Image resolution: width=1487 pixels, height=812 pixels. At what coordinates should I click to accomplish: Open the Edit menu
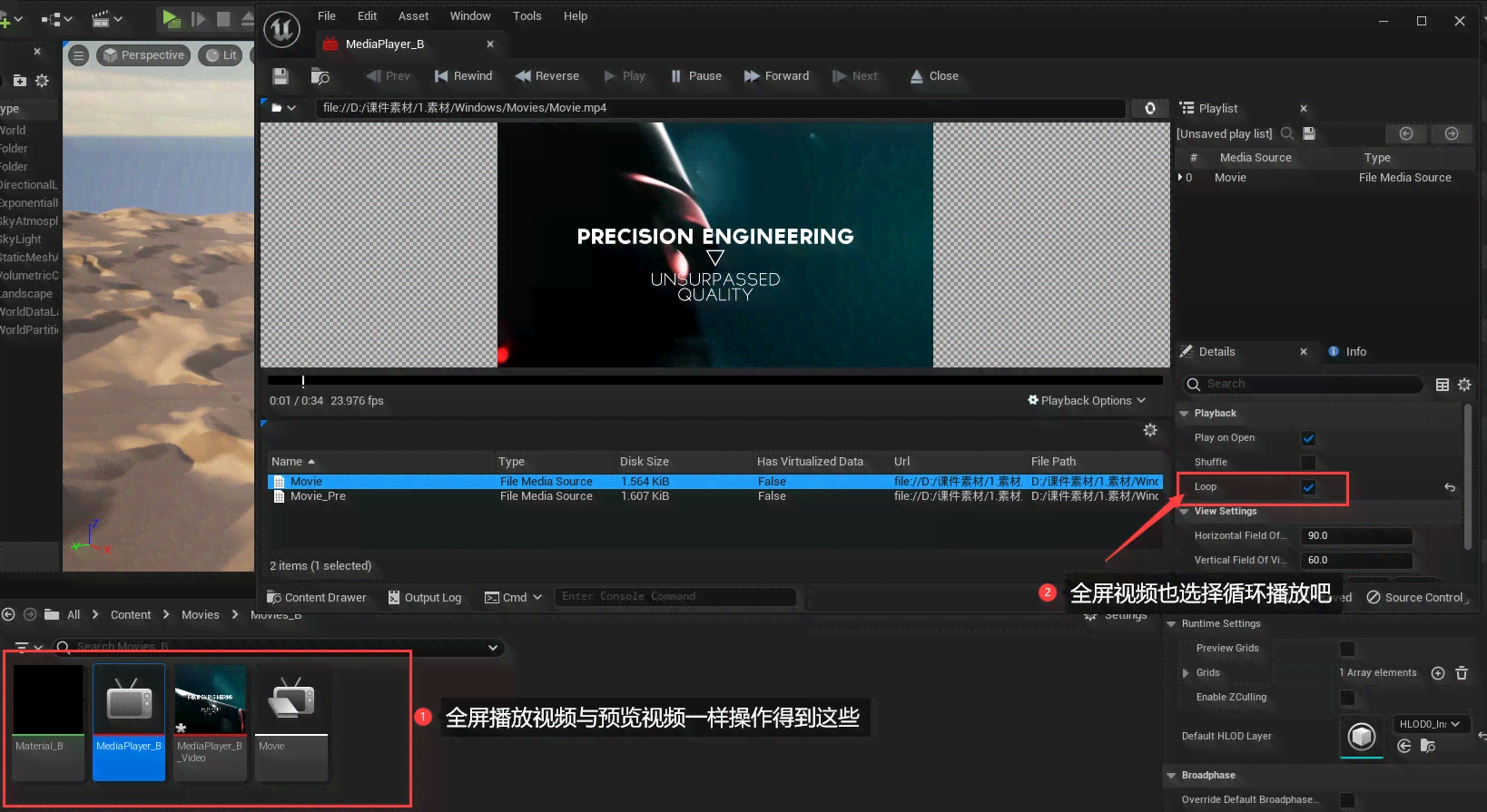(x=367, y=16)
